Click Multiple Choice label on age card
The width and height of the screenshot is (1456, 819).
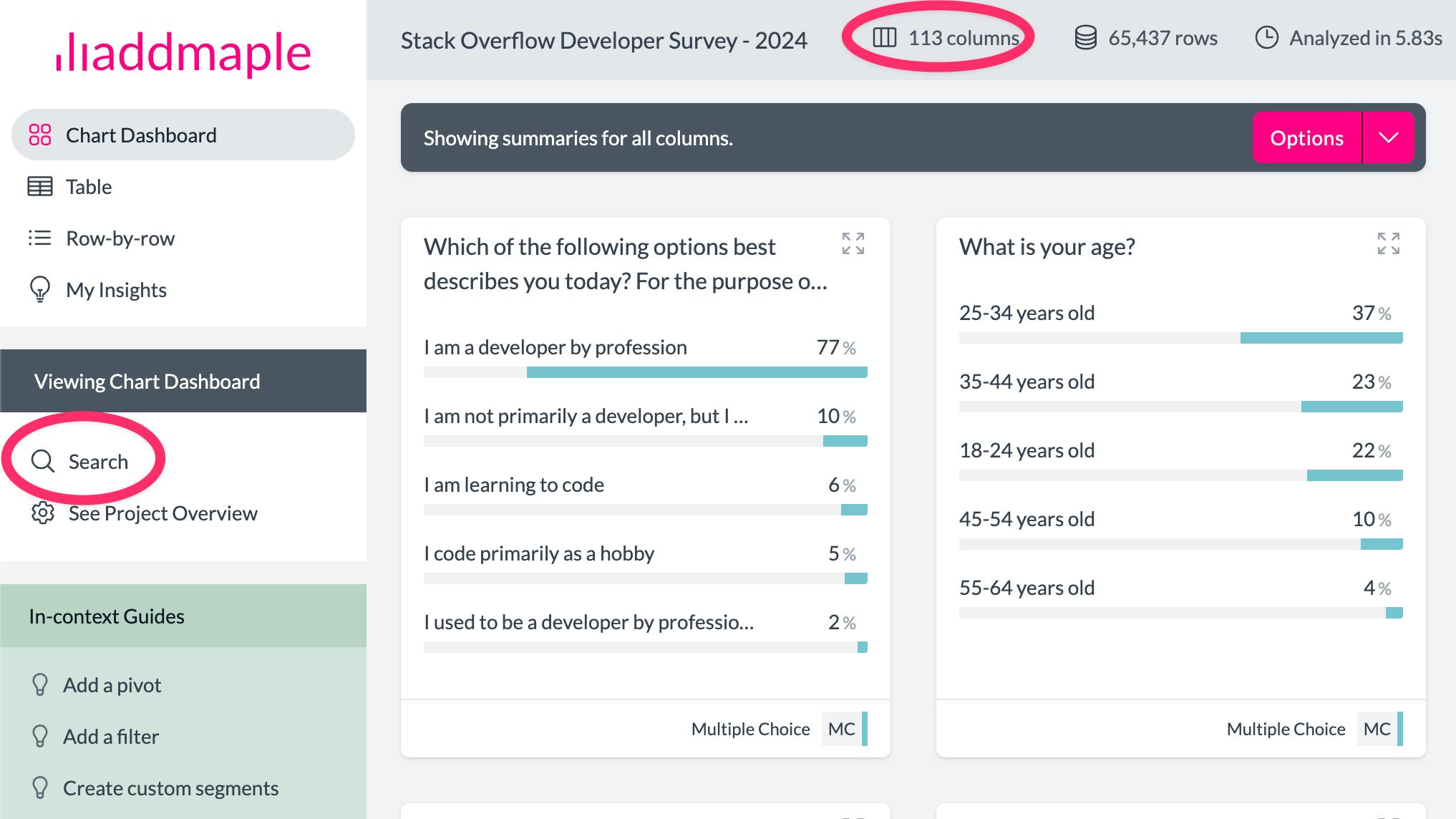(x=1286, y=729)
